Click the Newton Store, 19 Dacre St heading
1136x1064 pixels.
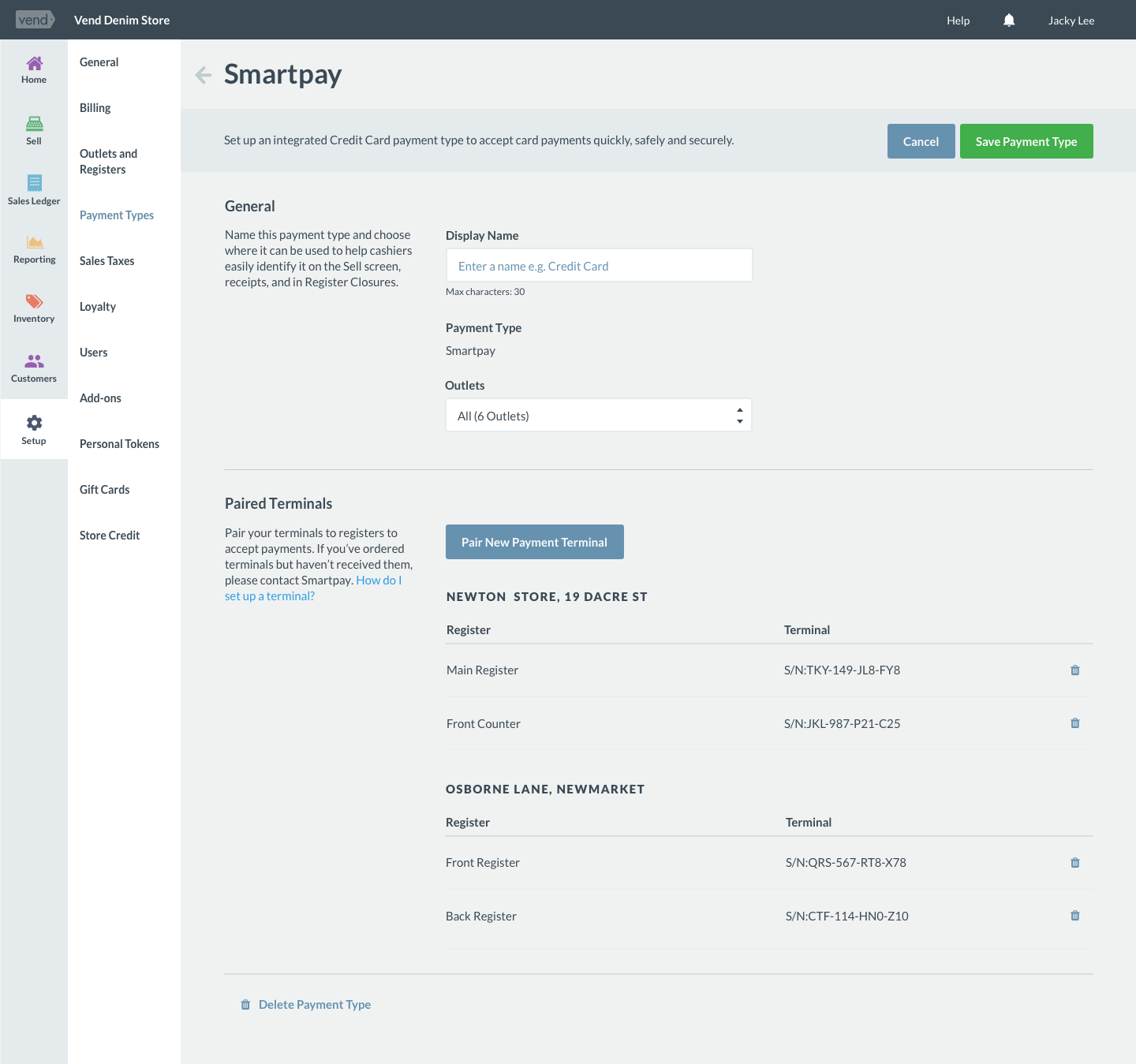[547, 597]
